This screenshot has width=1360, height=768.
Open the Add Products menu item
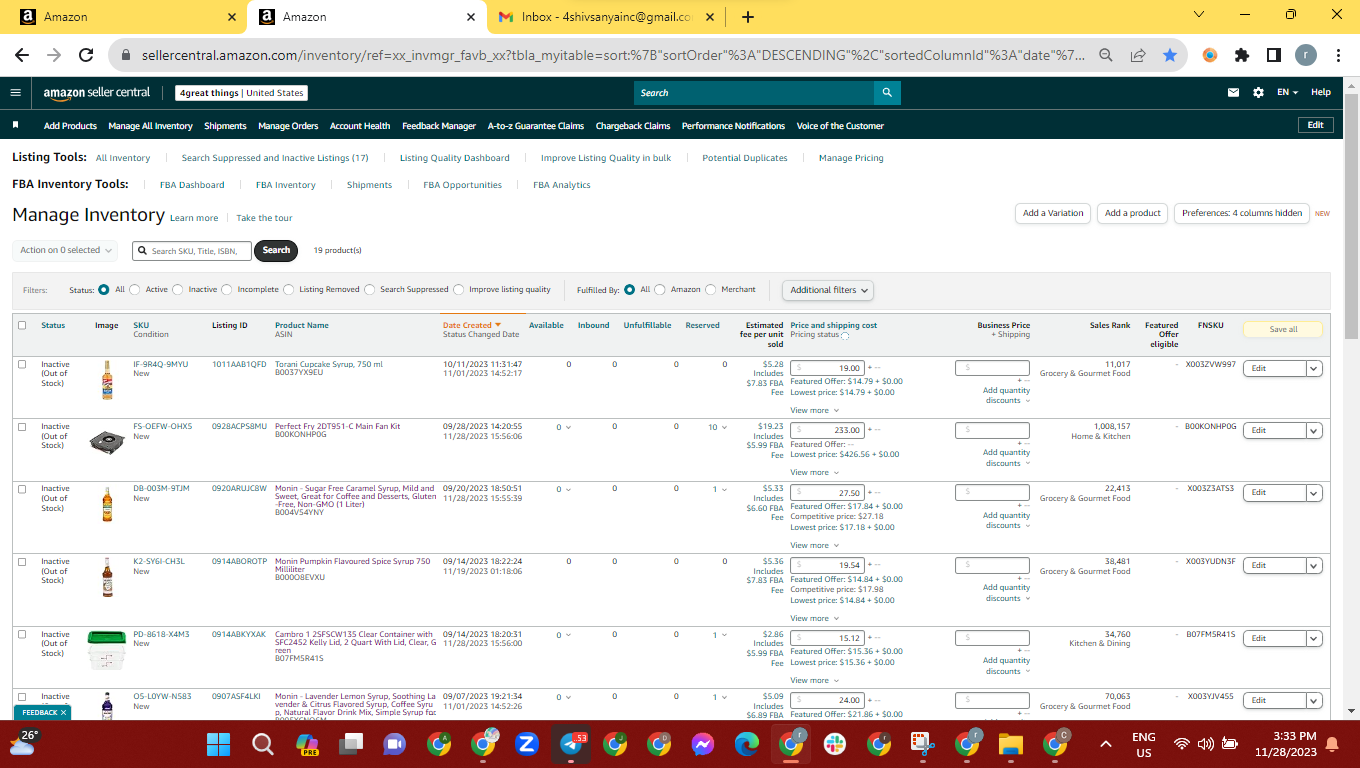[70, 126]
